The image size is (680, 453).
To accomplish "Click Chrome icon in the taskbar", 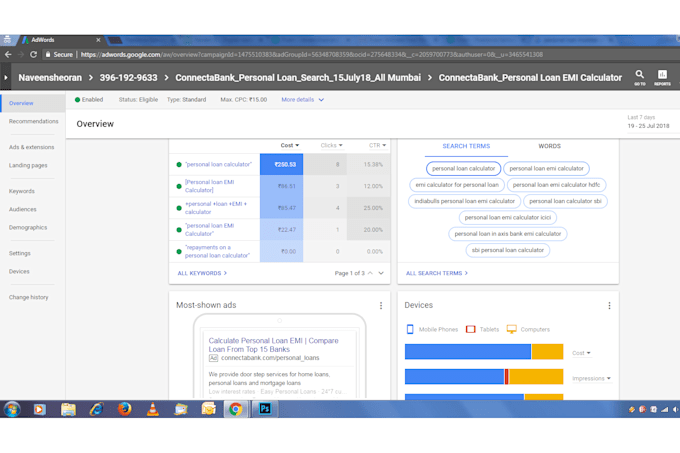I will tap(235, 409).
